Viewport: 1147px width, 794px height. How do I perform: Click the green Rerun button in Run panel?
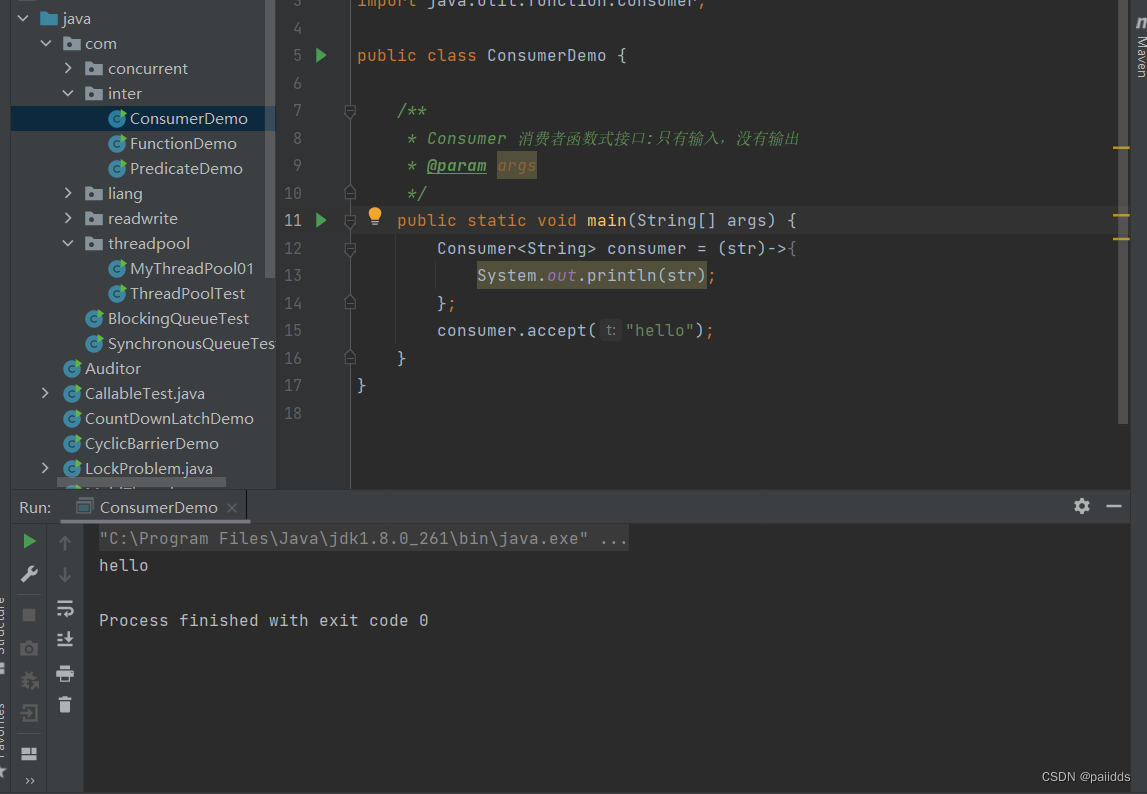click(x=29, y=541)
